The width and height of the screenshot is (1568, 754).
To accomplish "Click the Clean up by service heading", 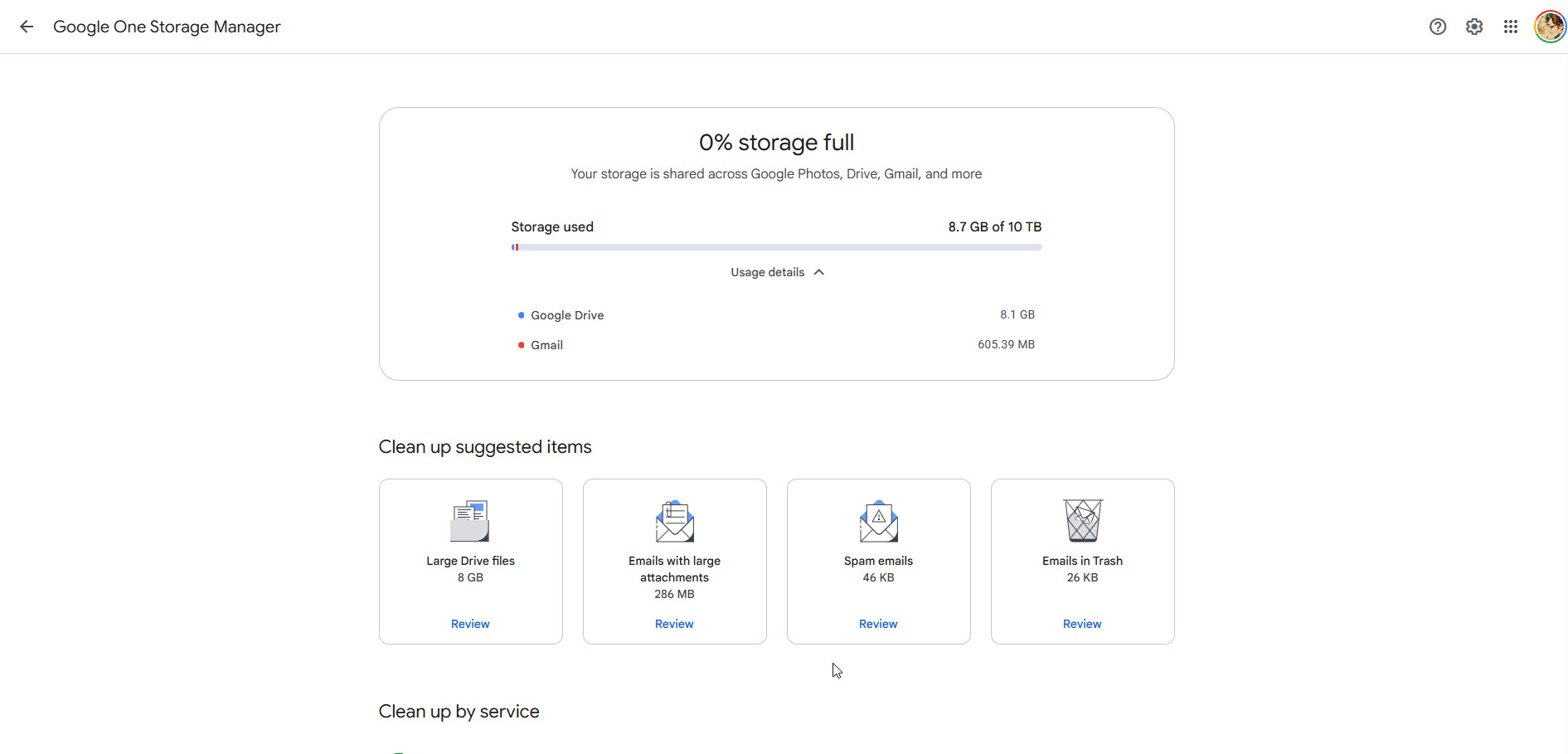I will point(459,712).
